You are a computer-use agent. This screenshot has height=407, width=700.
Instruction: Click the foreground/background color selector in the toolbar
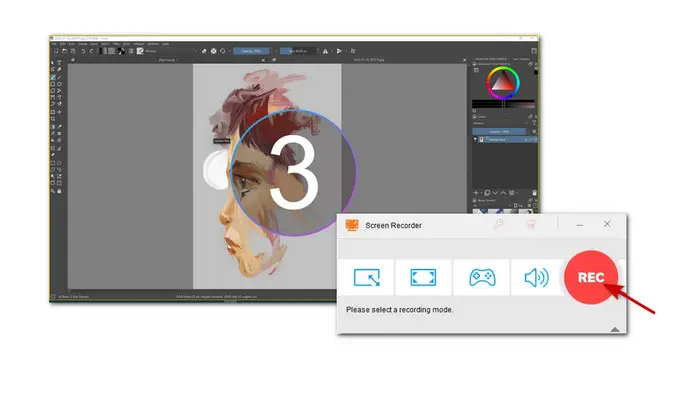[x=121, y=51]
